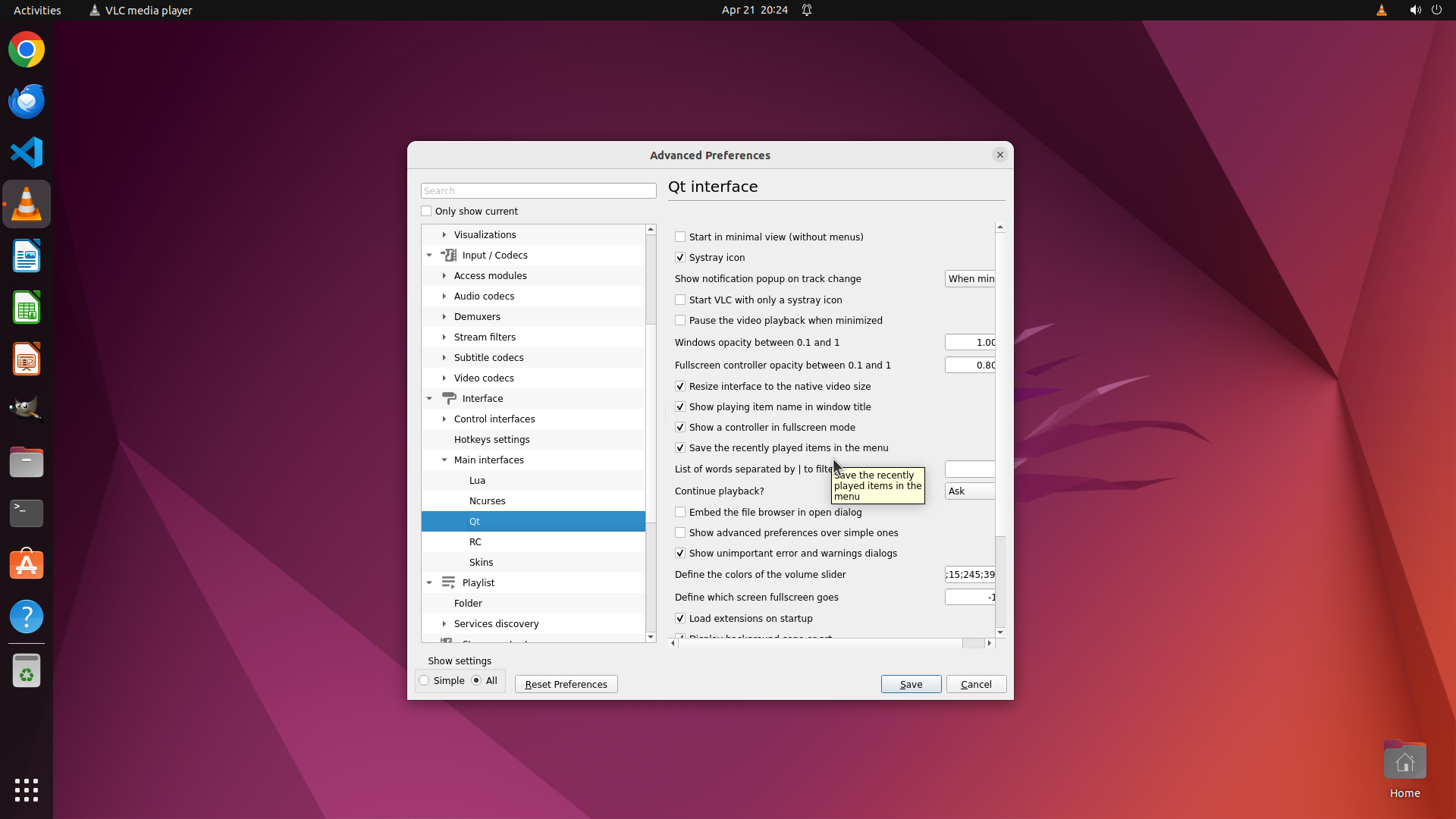Screen dimensions: 1456x819
Task: Expand the Audio codecs tree node
Action: 444,297
